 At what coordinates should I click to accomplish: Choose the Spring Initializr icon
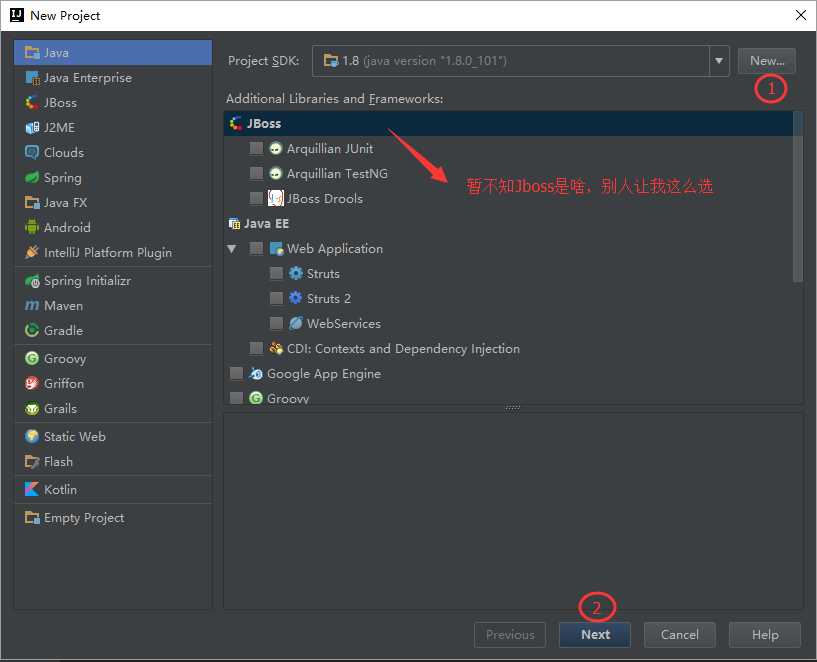pos(32,281)
